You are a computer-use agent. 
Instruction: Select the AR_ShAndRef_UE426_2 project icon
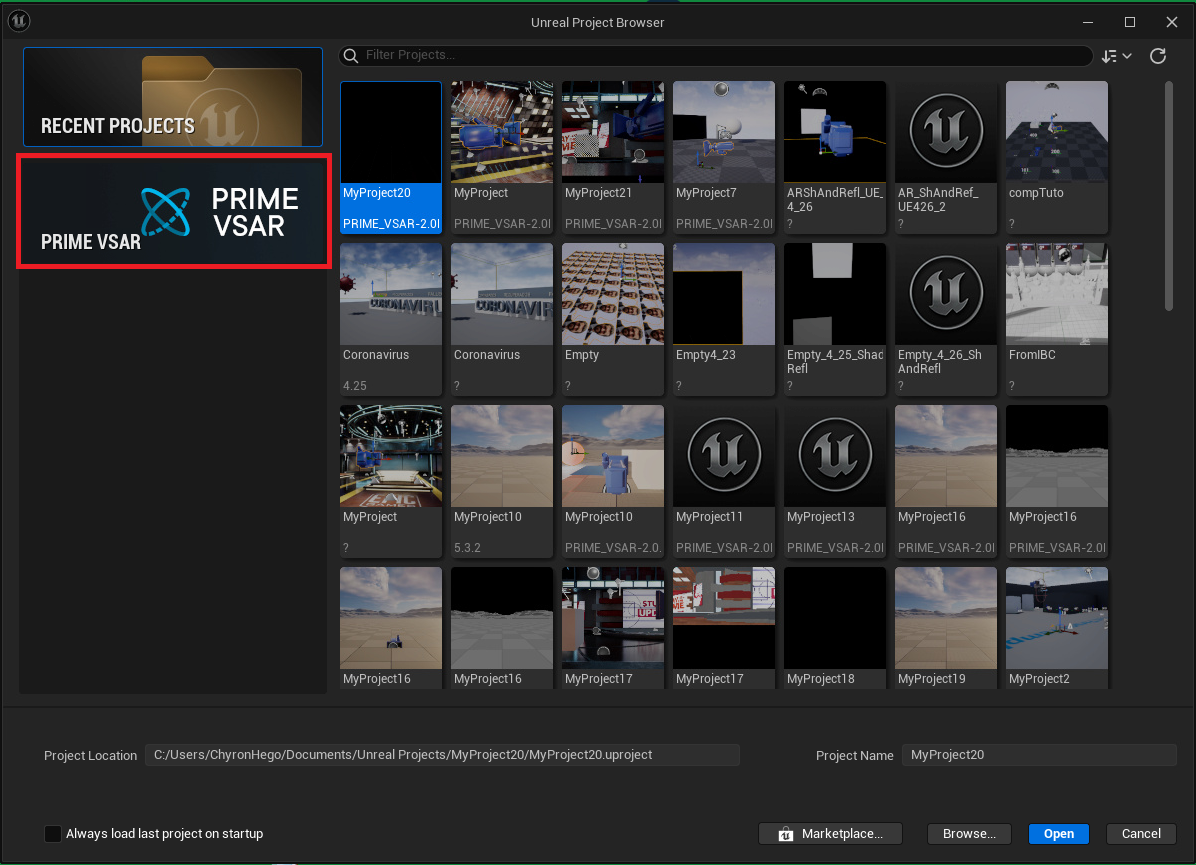pyautogui.click(x=946, y=132)
